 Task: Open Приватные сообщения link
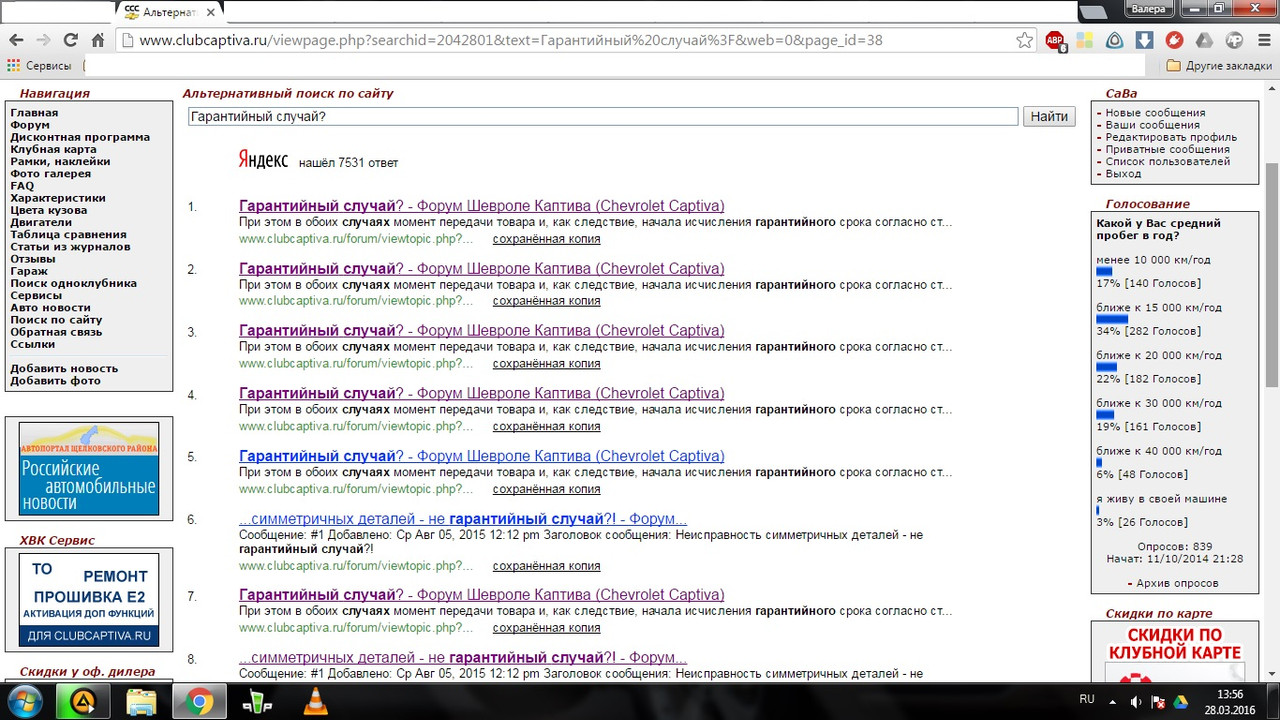[x=1167, y=149]
